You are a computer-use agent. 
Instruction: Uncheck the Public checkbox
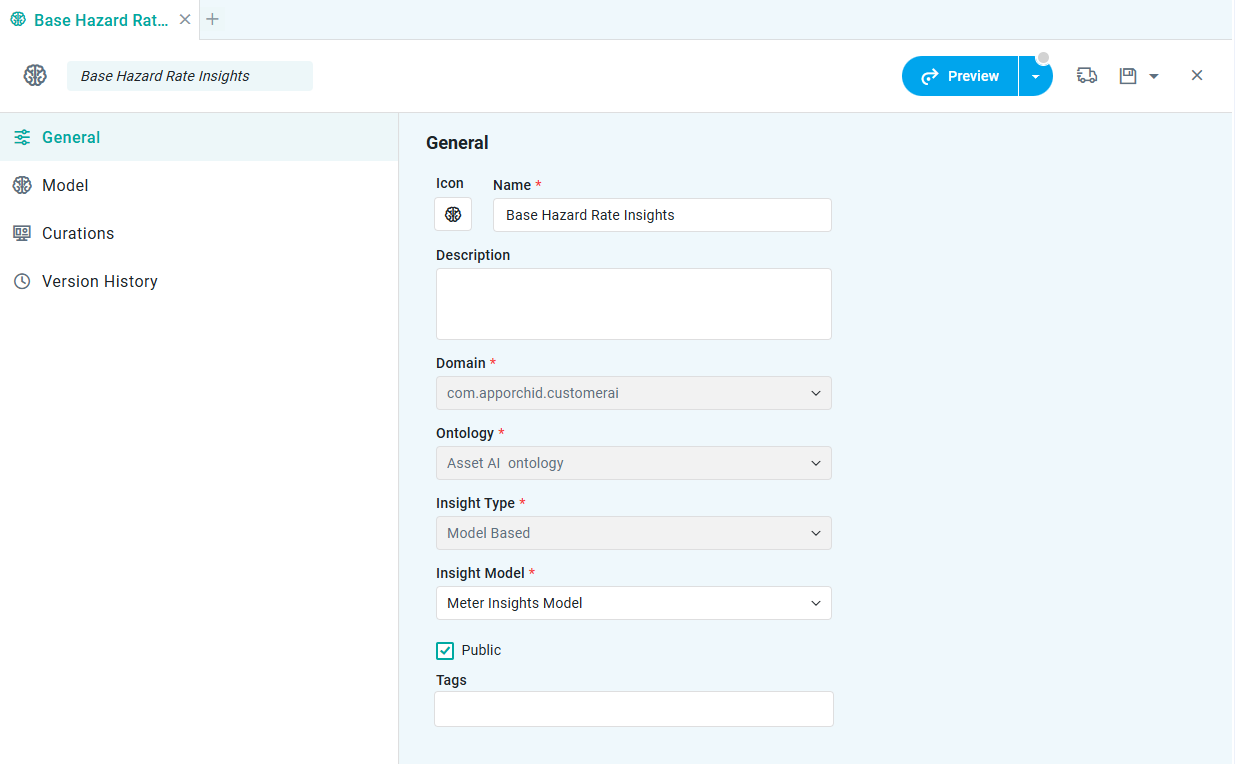click(x=445, y=651)
